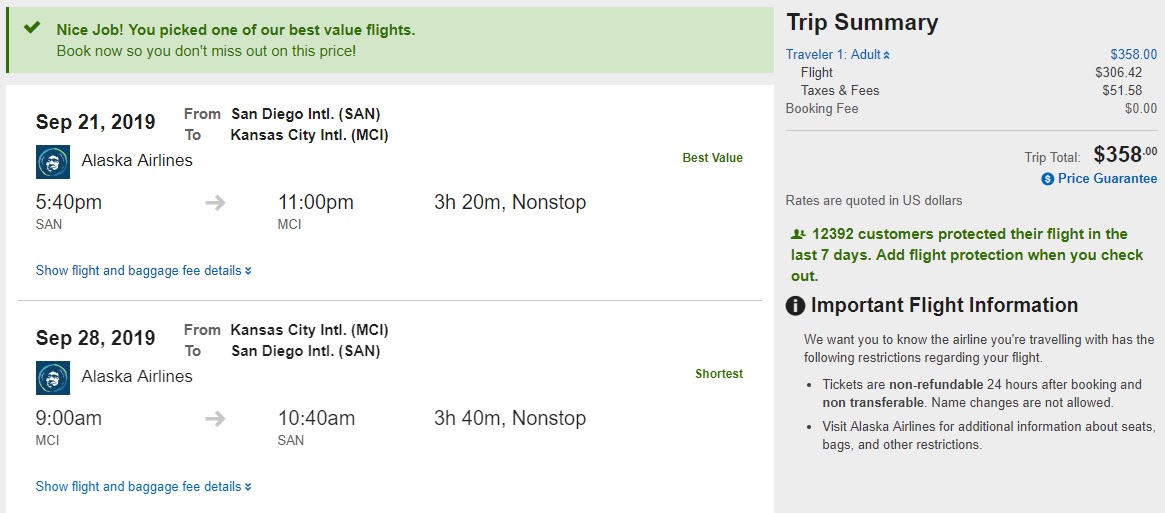The image size is (1165, 513).
Task: Select the Sep 21, 2019 date heading
Action: 96,122
